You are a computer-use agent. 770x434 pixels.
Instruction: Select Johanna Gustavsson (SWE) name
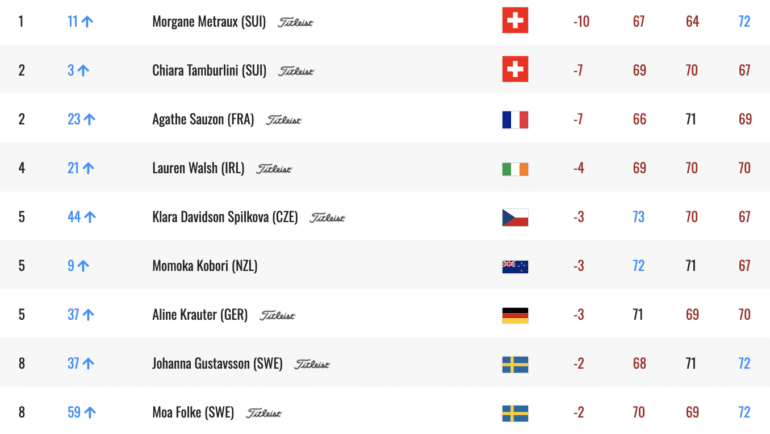click(x=217, y=363)
